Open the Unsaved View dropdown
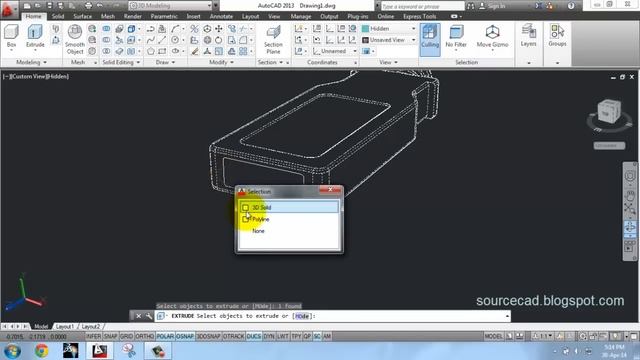640x360 pixels. tap(389, 40)
